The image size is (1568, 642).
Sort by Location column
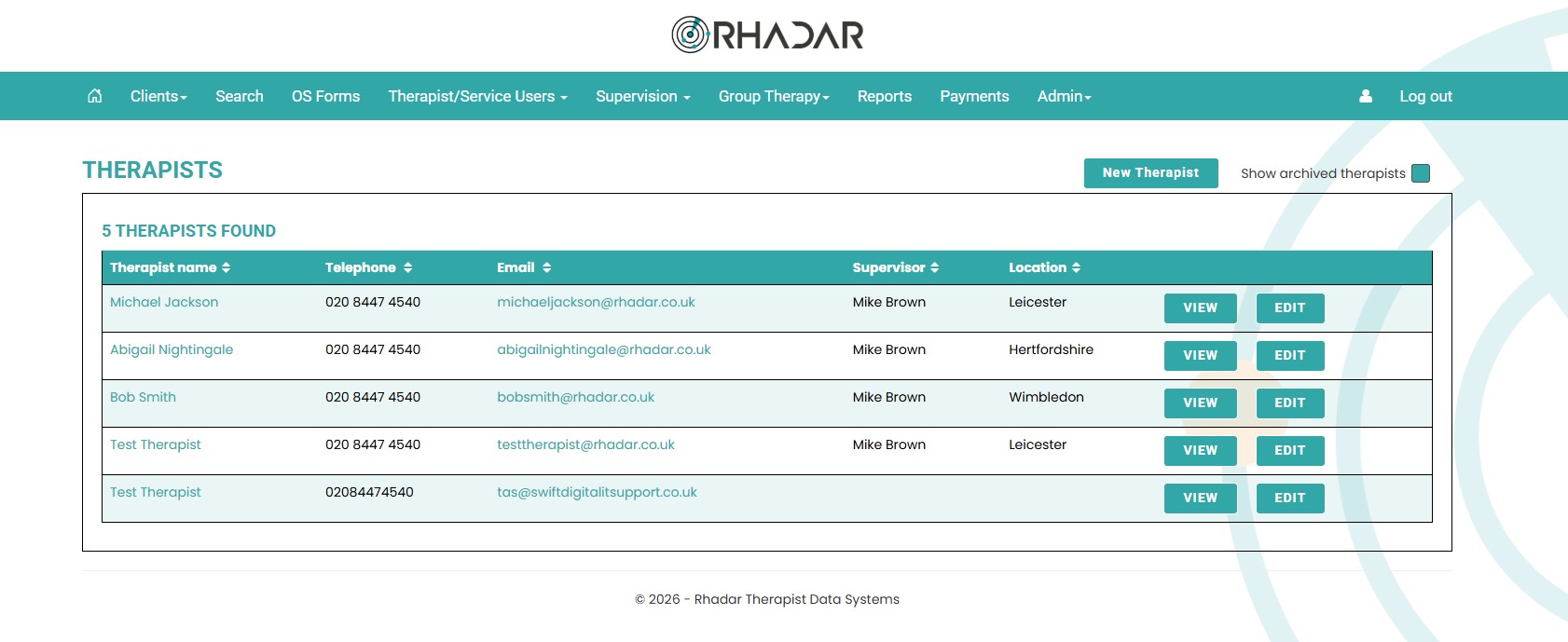[1045, 267]
